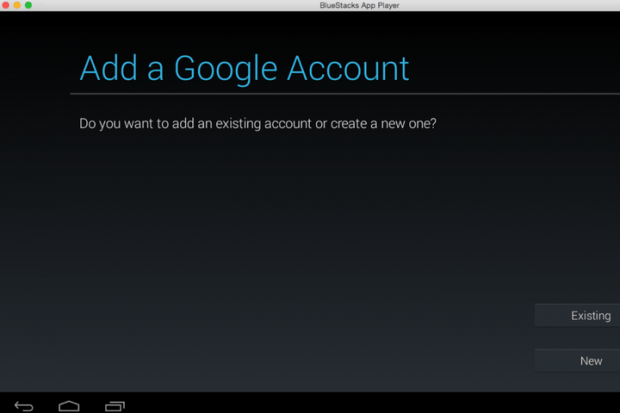Minimize BlueStacks using the yellow button
This screenshot has height=413, width=620.
pos(16,5)
